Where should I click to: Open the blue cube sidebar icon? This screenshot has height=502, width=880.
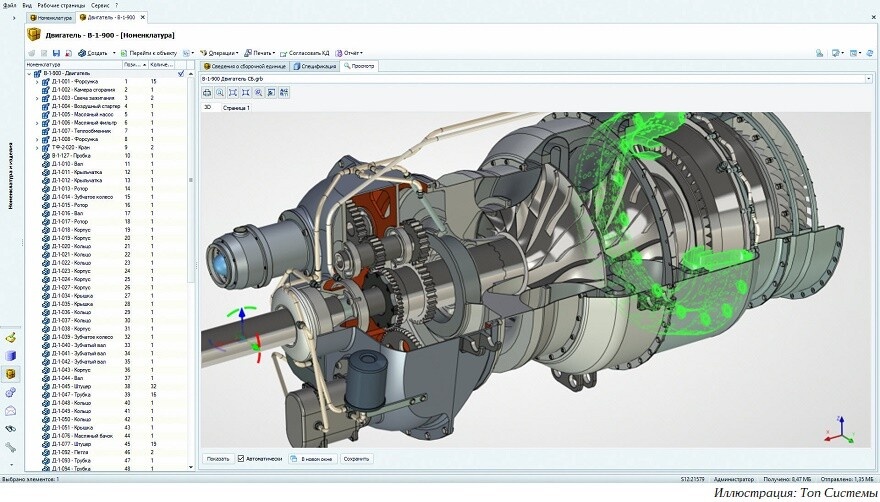tap(11, 355)
